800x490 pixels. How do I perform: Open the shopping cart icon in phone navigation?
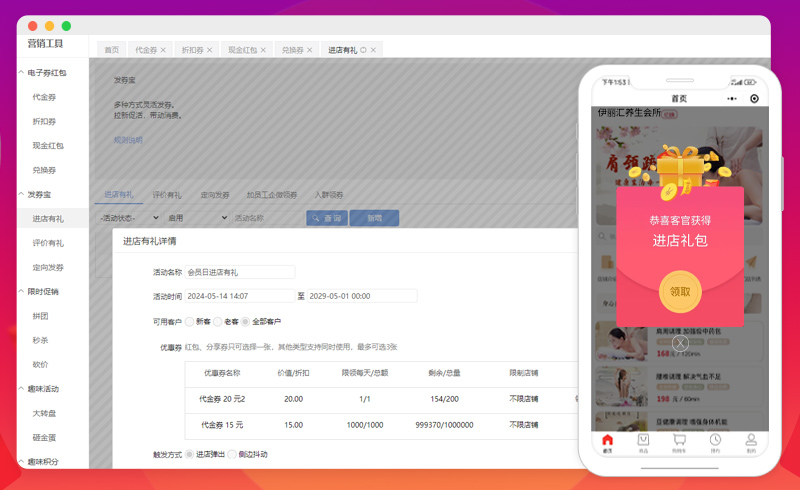pyautogui.click(x=679, y=442)
